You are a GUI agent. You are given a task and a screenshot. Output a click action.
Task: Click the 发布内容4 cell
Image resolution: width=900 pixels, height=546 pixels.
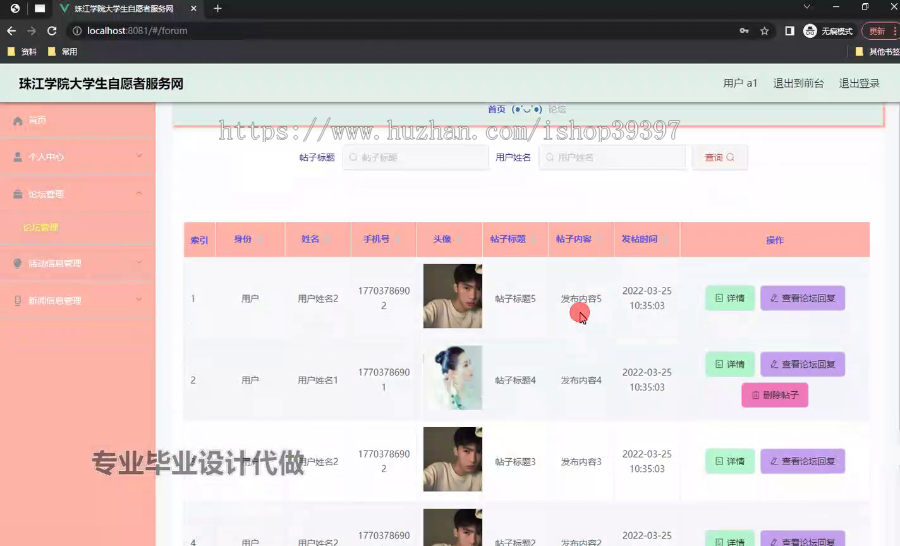[581, 380]
